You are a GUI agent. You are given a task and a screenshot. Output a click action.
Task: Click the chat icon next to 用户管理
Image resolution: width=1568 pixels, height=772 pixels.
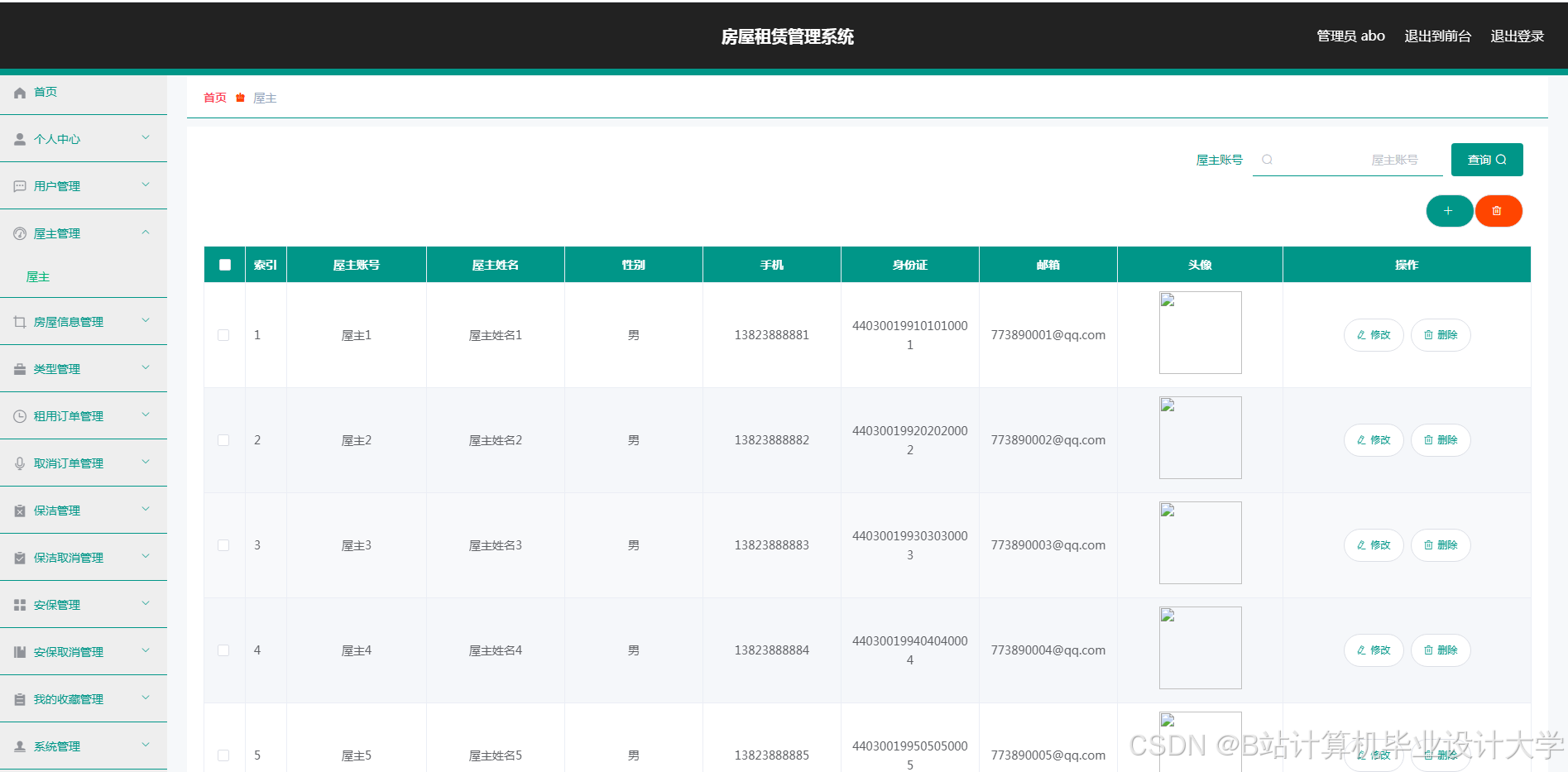(20, 187)
